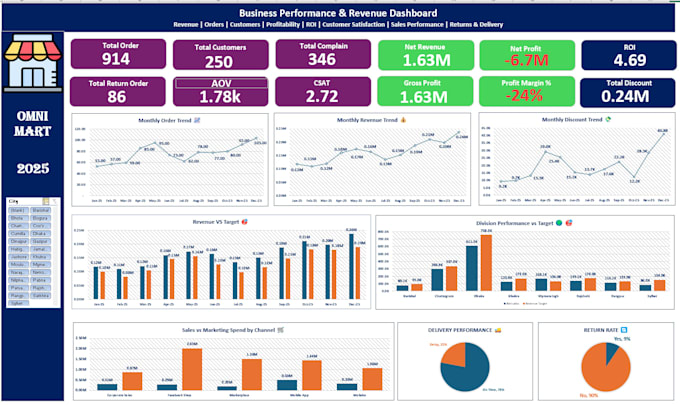Click Sales Performance in the header

click(x=417, y=25)
